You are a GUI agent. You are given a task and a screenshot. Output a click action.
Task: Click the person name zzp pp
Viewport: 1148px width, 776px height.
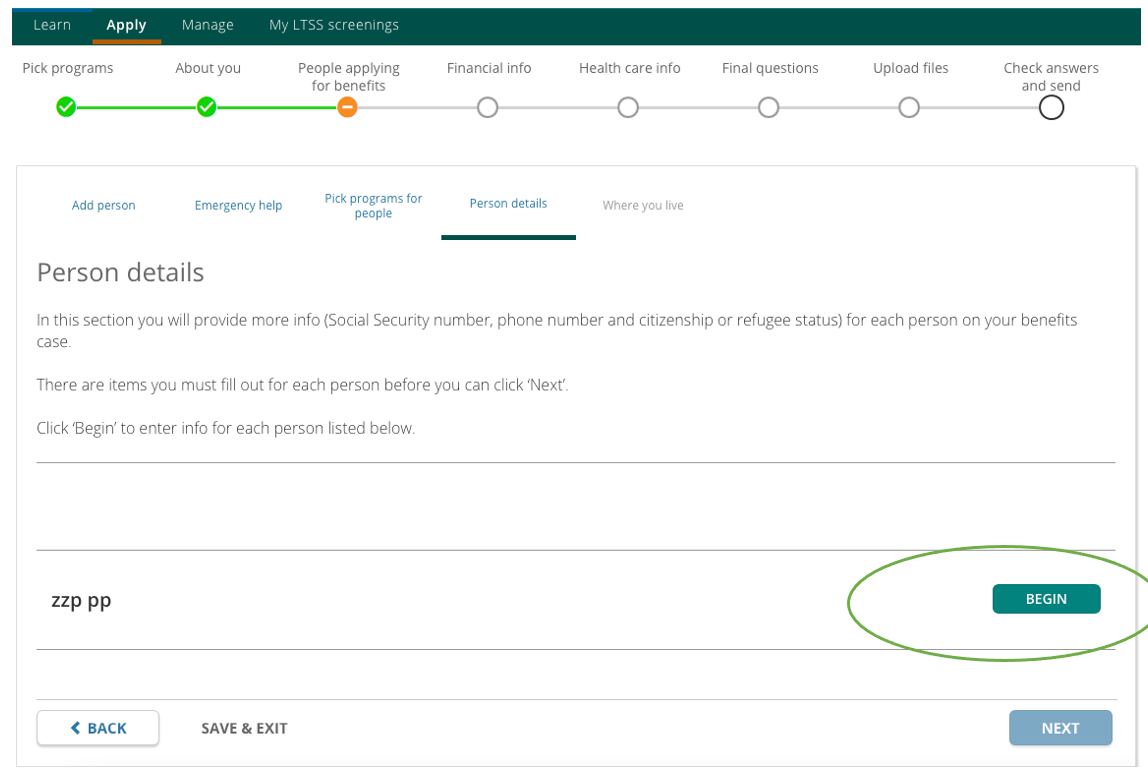coord(81,601)
